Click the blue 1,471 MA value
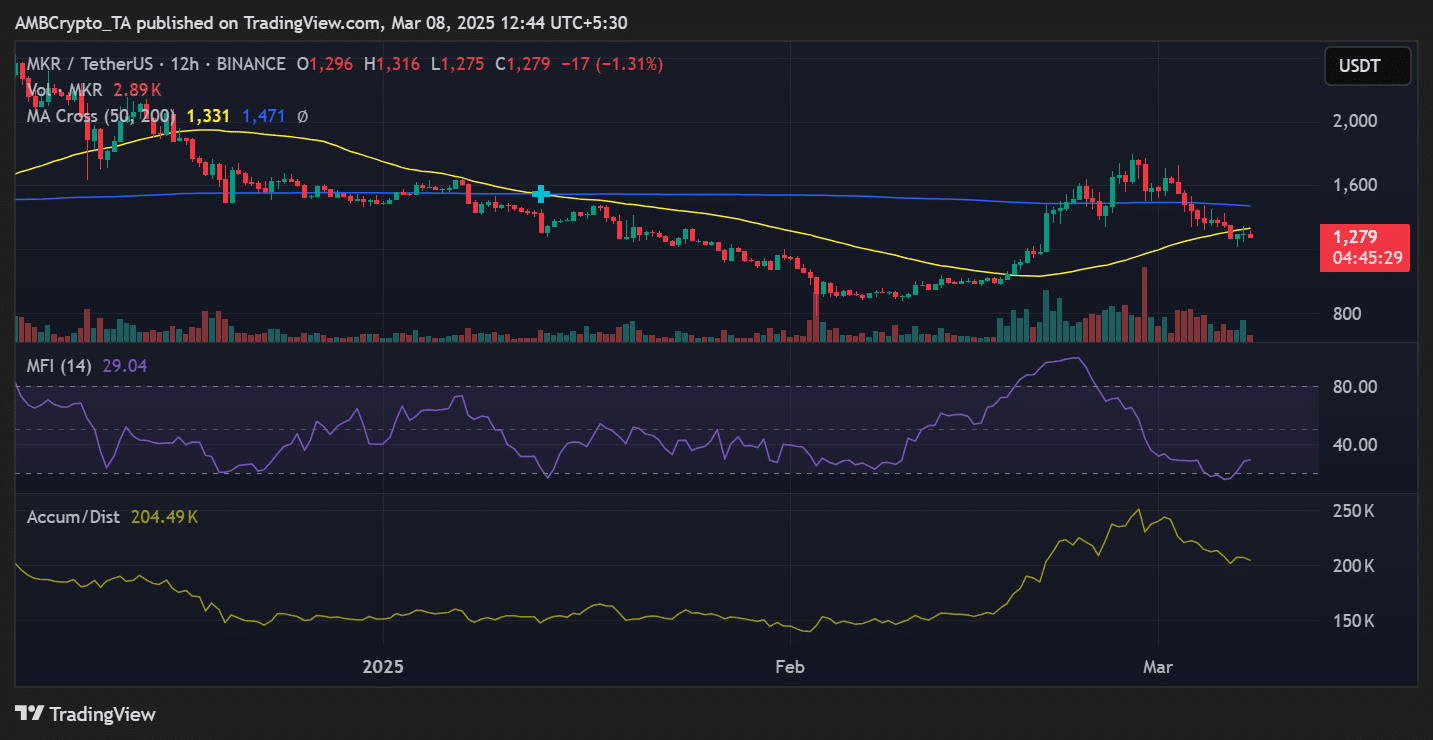Image resolution: width=1433 pixels, height=740 pixels. click(x=263, y=116)
